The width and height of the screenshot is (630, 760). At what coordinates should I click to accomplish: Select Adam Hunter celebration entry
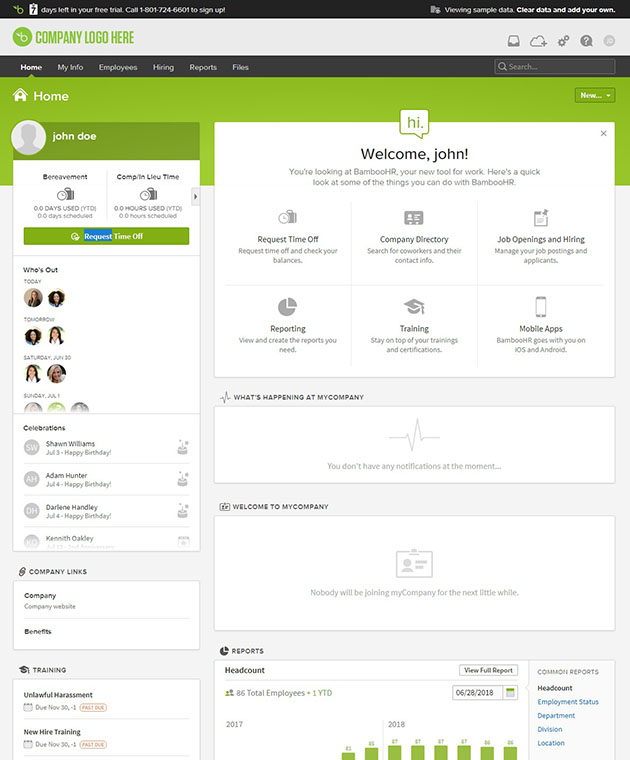(x=106, y=479)
